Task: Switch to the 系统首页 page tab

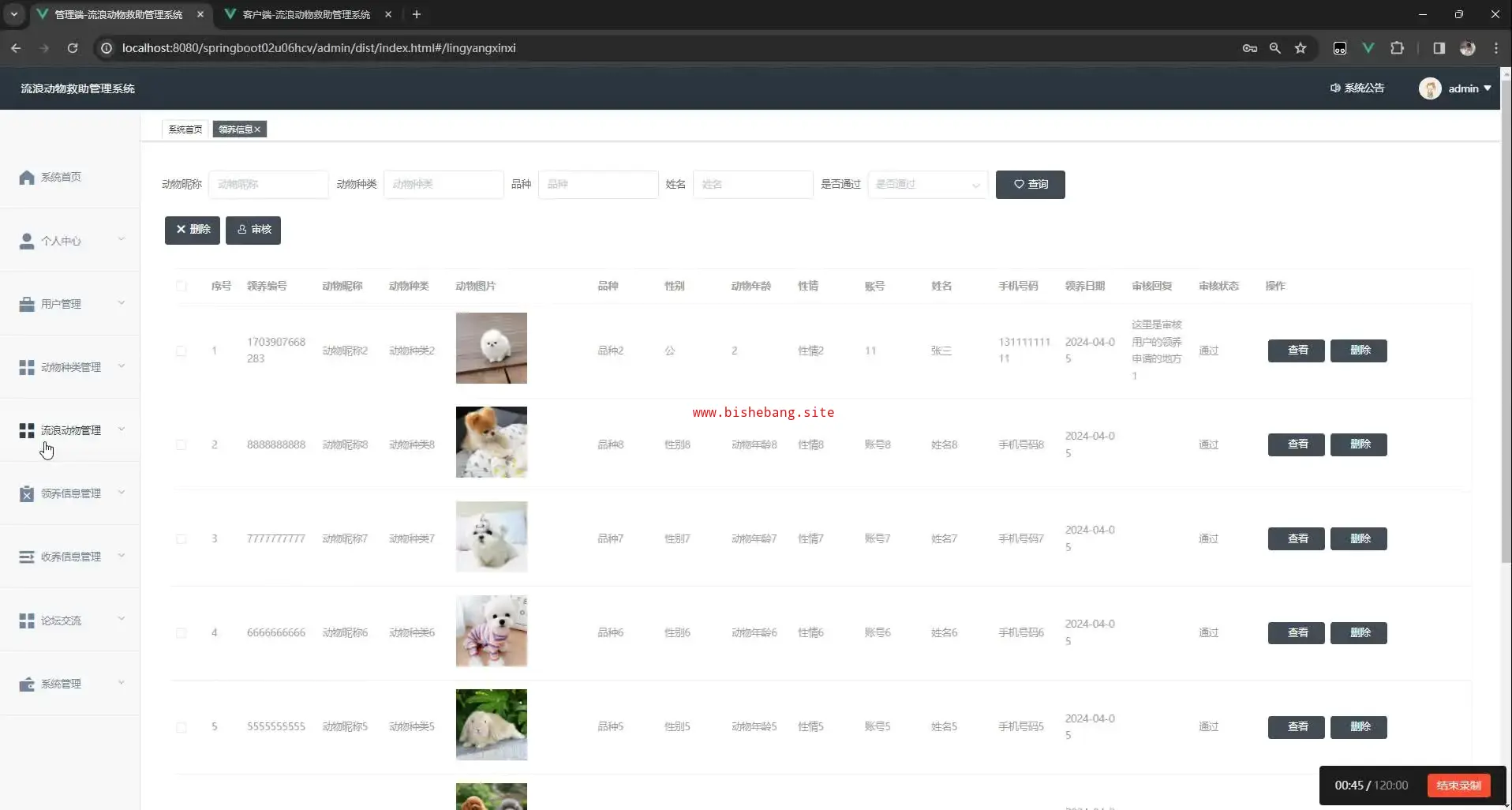Action: (185, 129)
